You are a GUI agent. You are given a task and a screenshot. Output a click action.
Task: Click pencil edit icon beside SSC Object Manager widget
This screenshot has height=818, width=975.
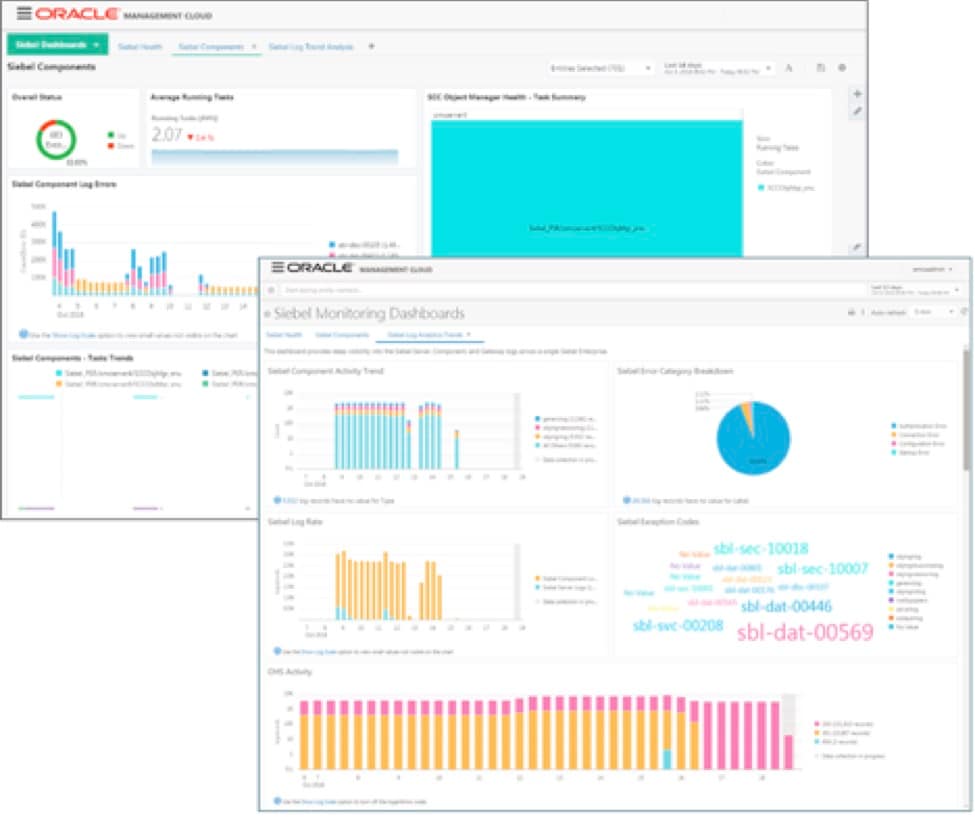coord(857,111)
